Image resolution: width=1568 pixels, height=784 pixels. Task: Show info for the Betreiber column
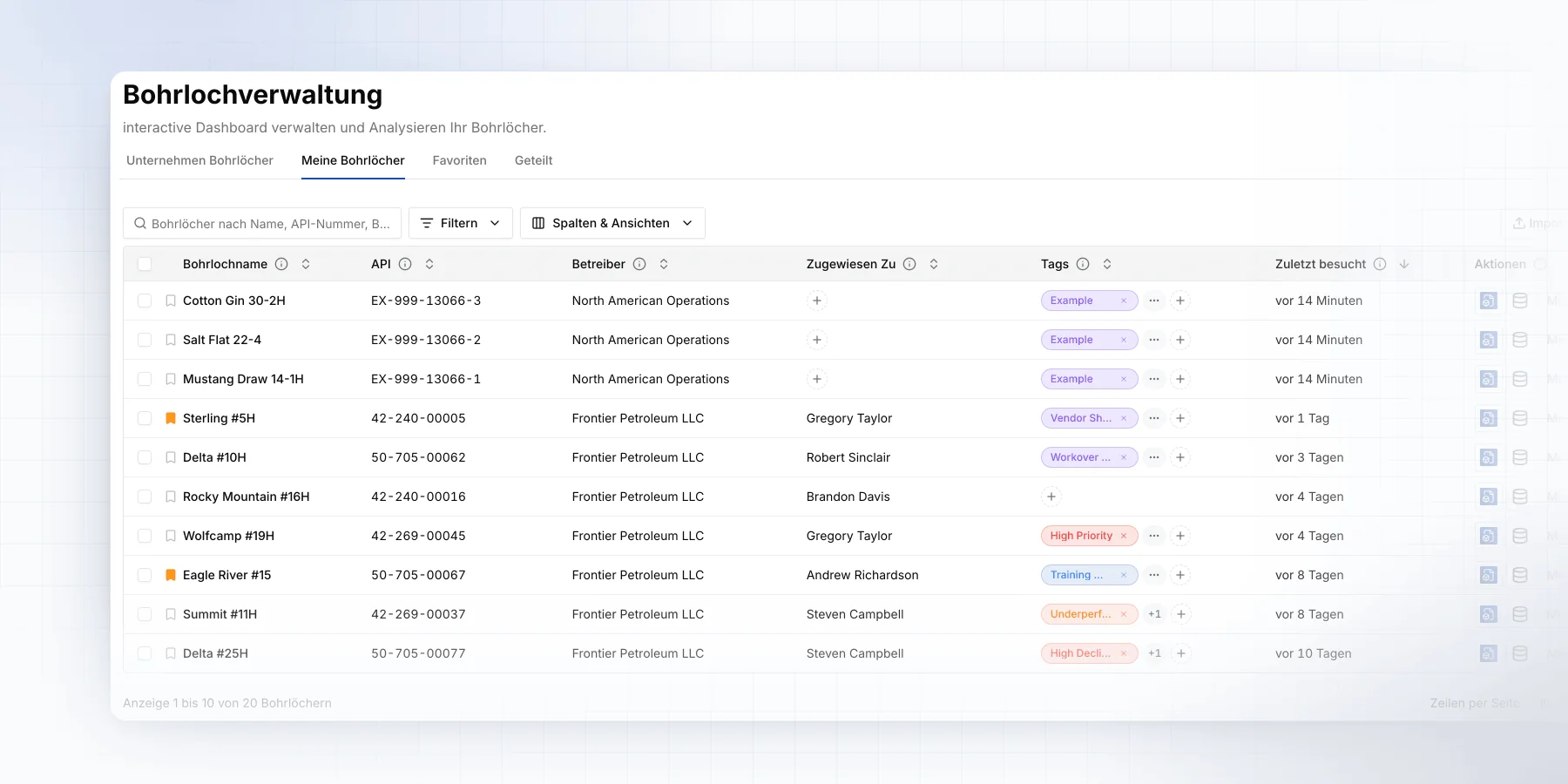point(639,264)
